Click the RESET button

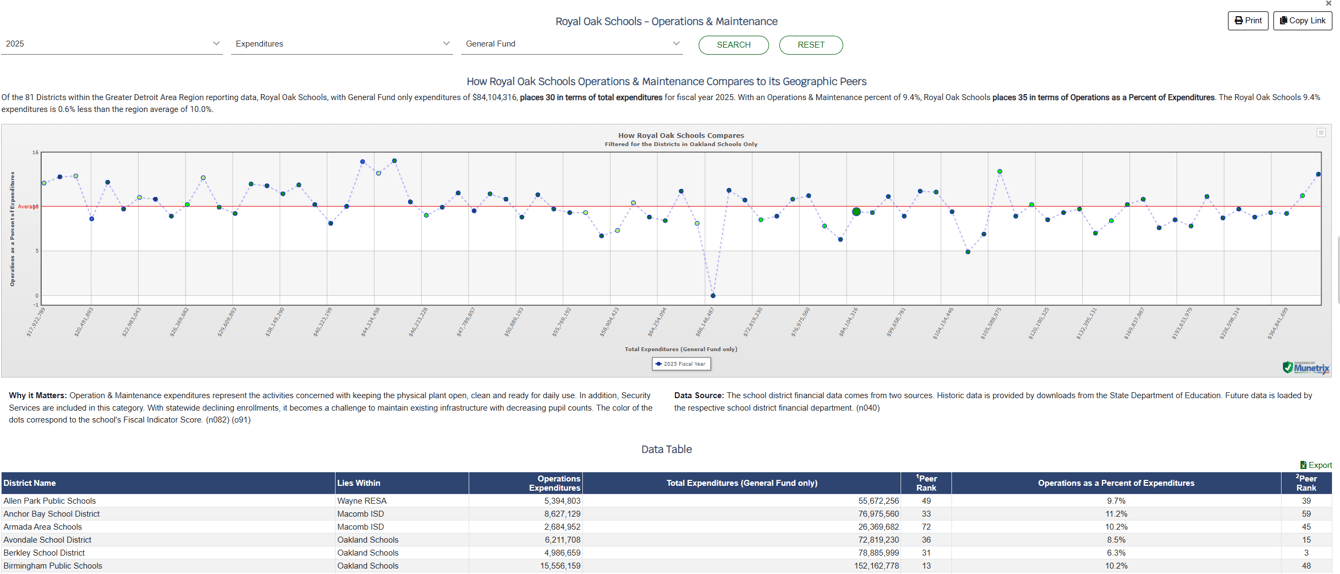[811, 45]
